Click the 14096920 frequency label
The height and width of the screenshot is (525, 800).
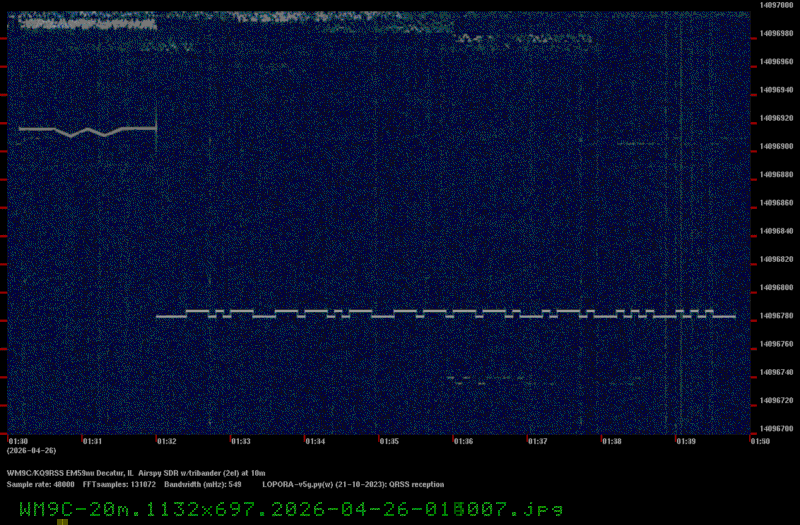[777, 118]
